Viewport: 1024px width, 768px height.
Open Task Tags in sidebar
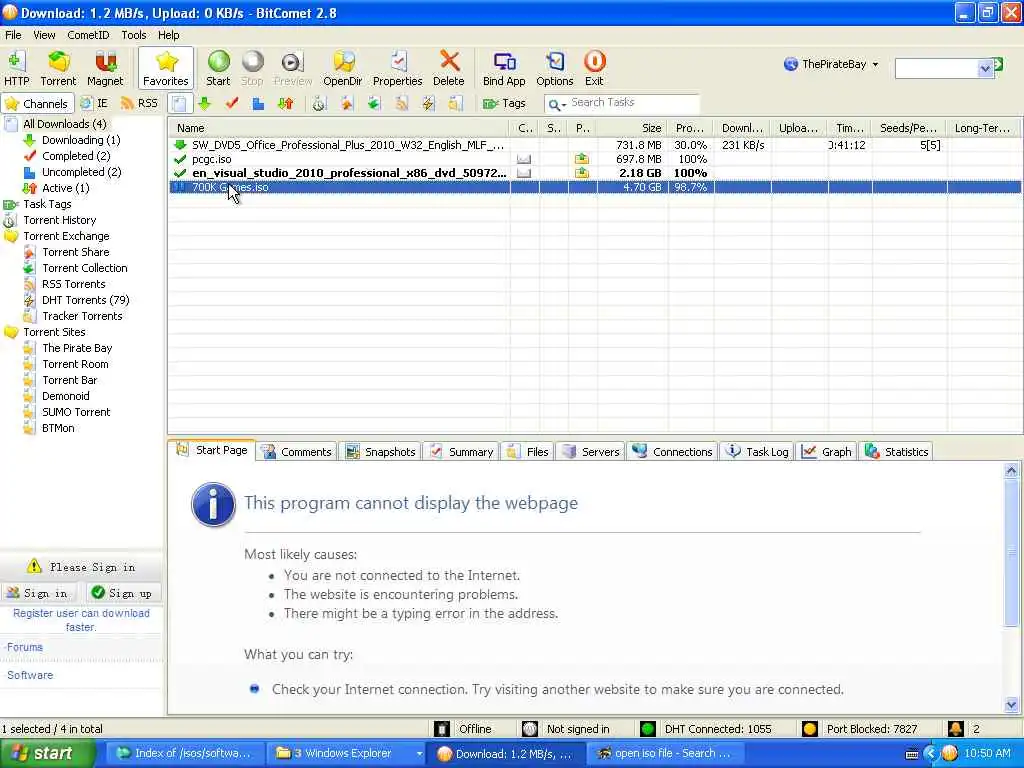[47, 204]
